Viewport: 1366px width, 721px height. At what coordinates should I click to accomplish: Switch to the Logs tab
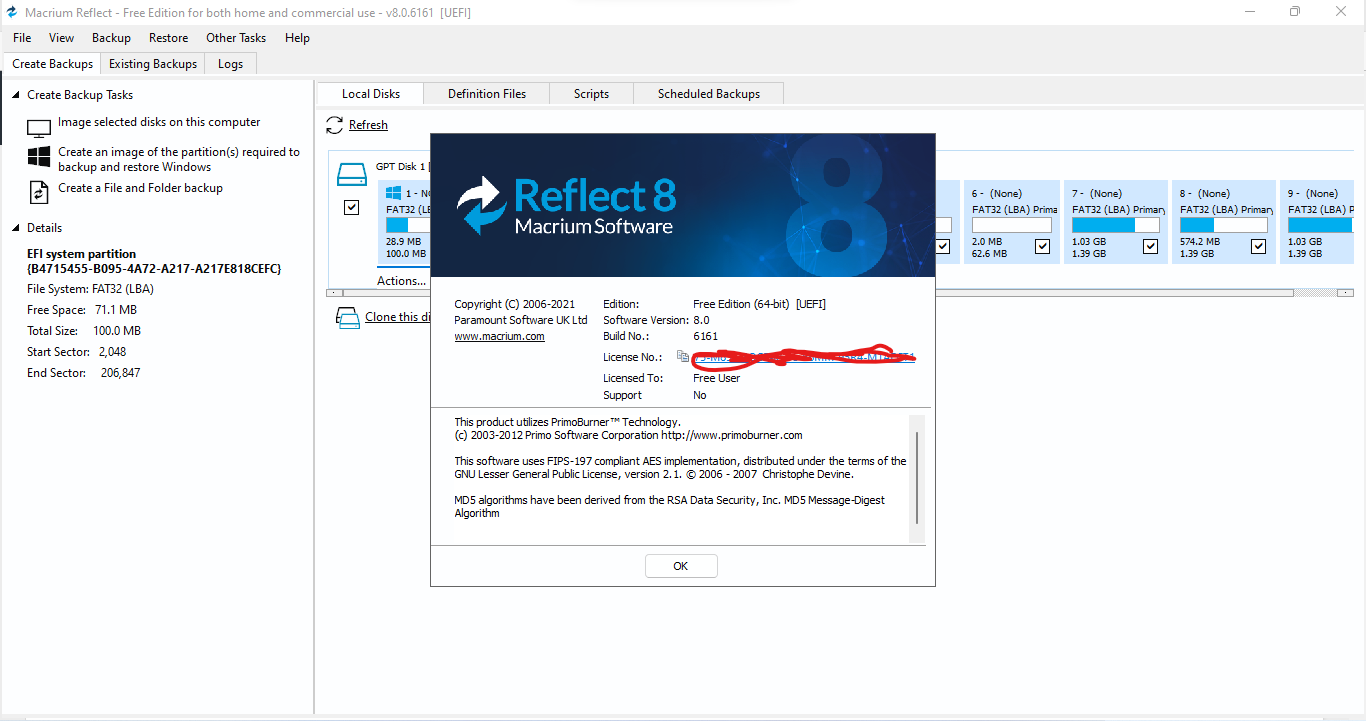(x=230, y=64)
